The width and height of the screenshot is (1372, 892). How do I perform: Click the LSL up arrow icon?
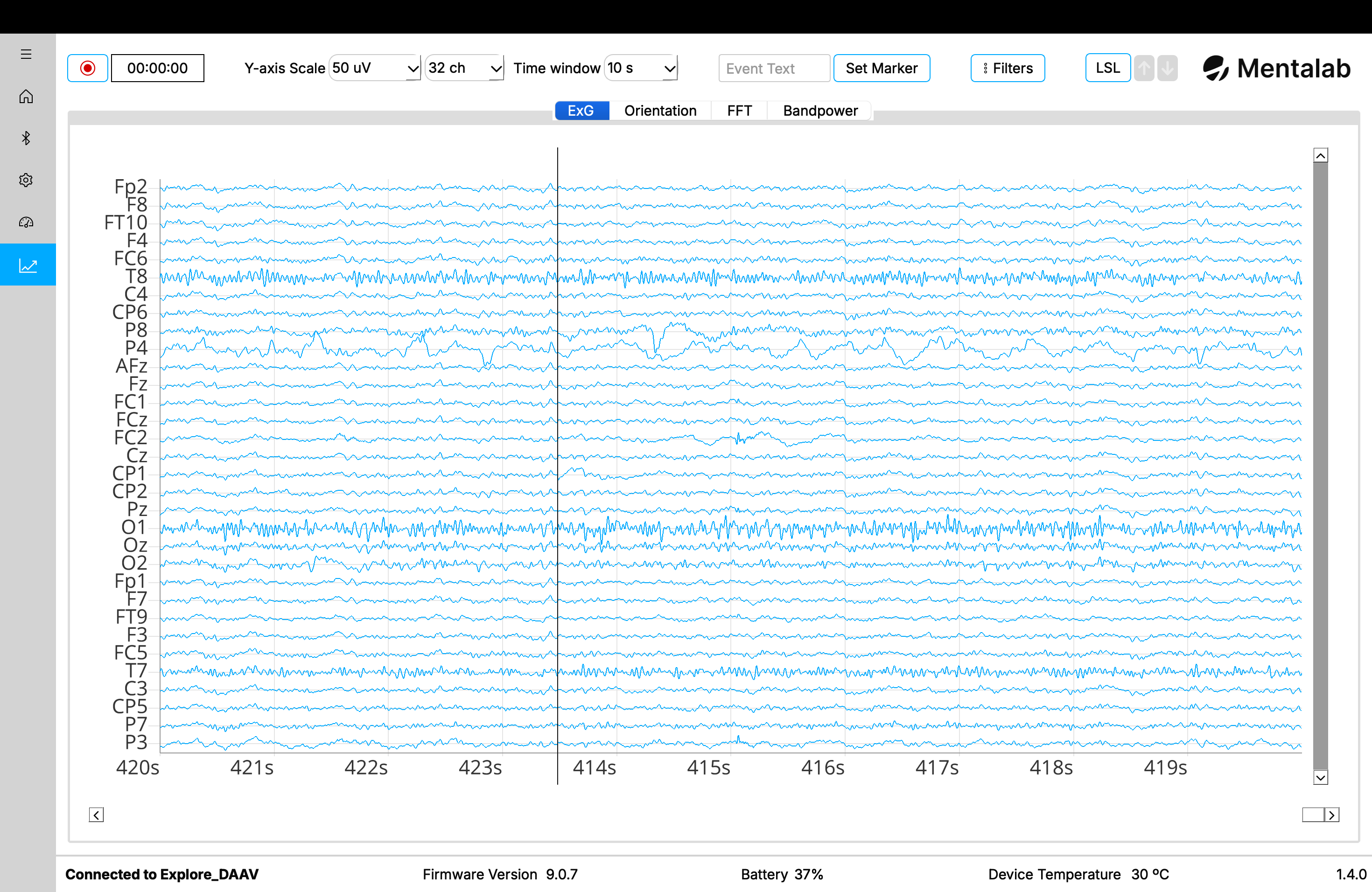click(1144, 69)
